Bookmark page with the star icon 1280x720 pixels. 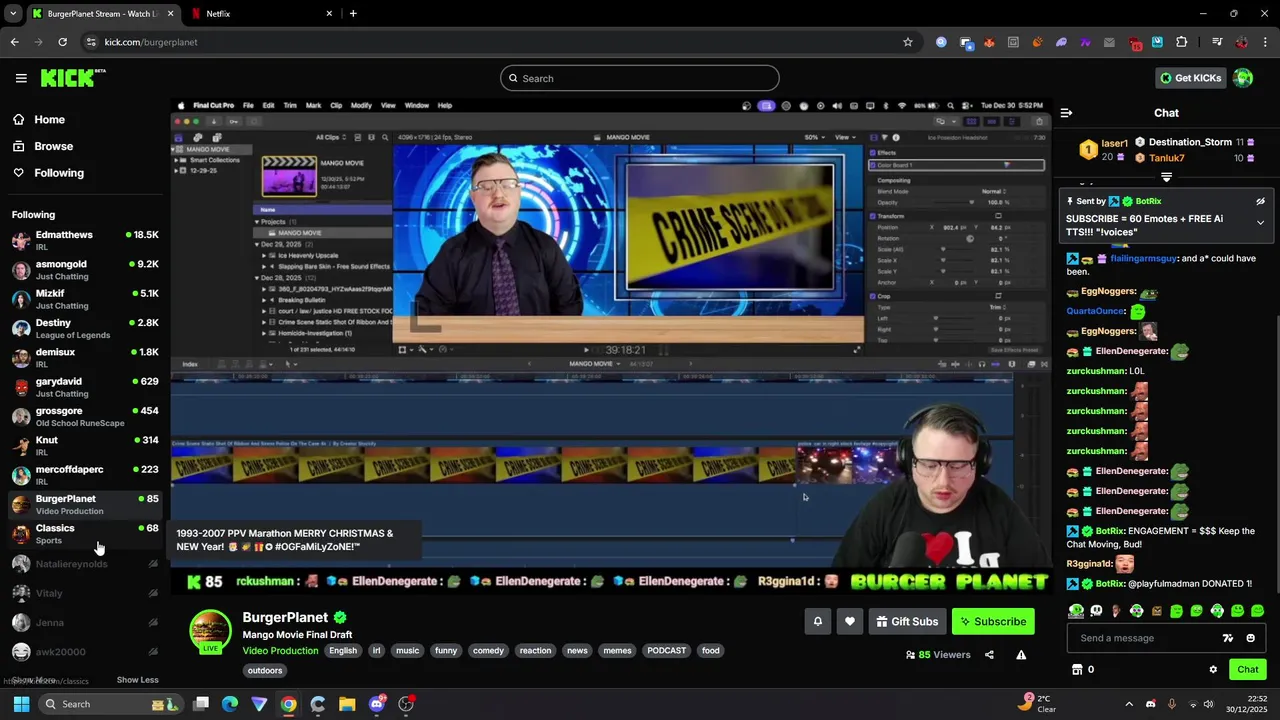point(908,42)
